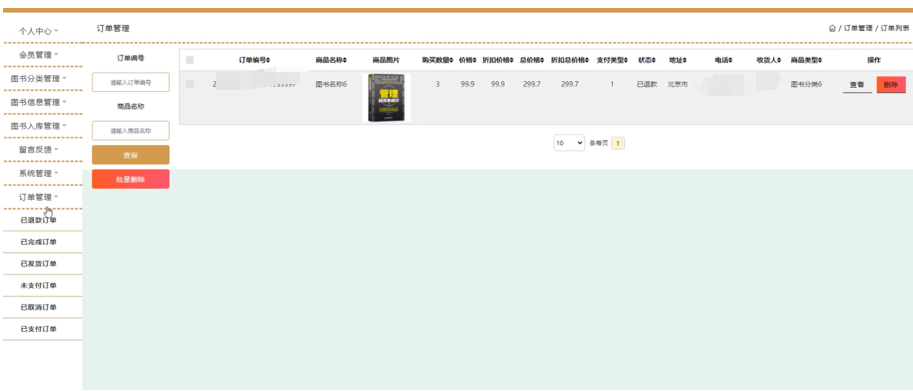Click the 查询 search button
Screen dimensions: 913x391
tap(130, 155)
